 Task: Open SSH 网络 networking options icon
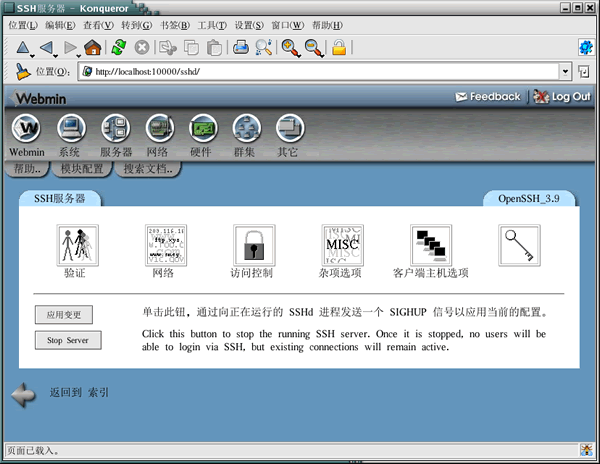click(x=166, y=245)
